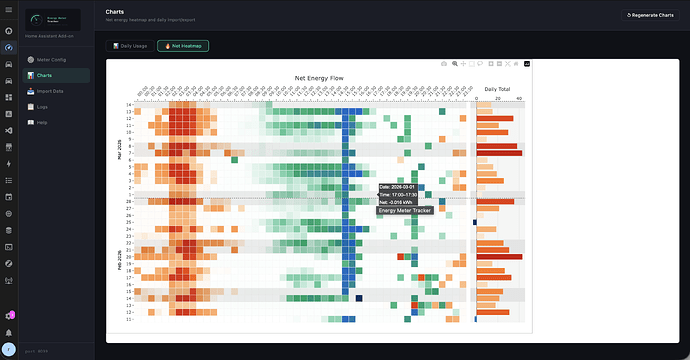Open the database stack sidebar icon
690x360 pixels.
click(8, 231)
